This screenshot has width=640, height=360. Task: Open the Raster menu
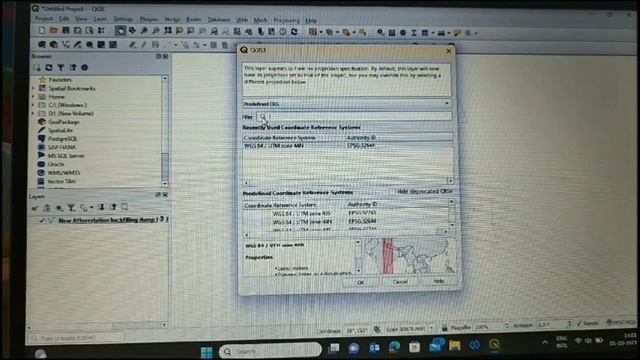point(193,20)
